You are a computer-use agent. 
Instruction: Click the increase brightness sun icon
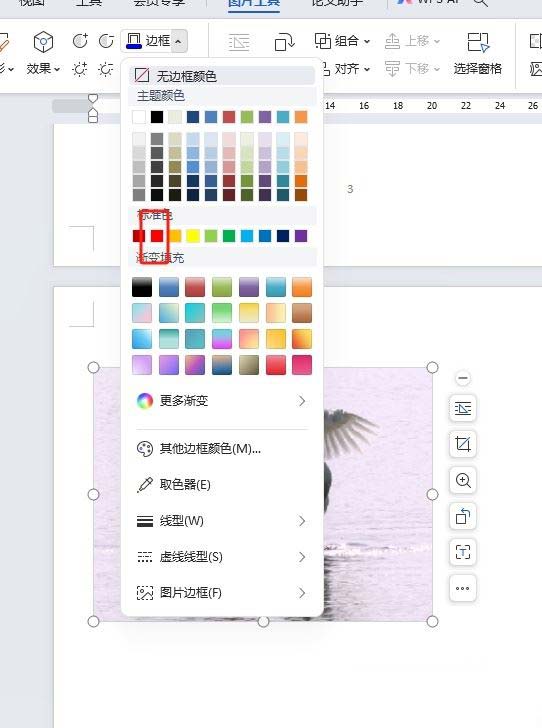(x=80, y=69)
